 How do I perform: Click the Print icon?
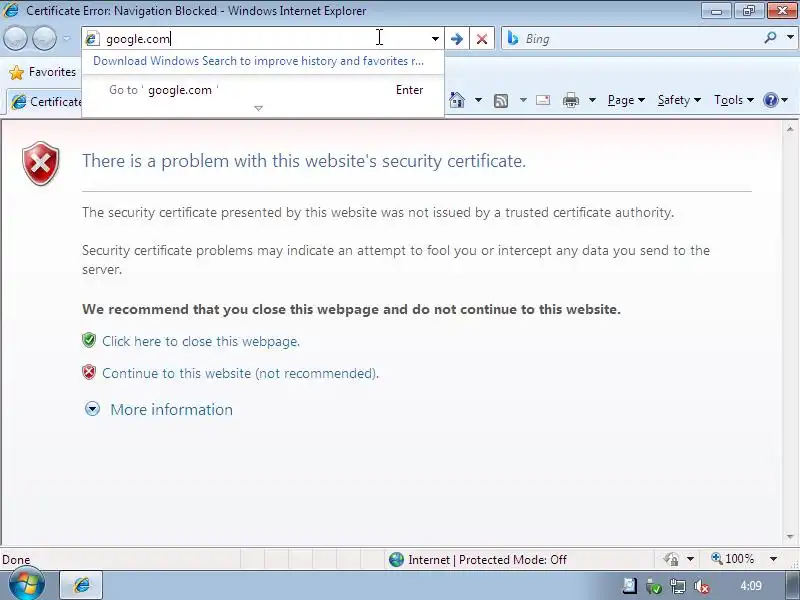click(570, 100)
